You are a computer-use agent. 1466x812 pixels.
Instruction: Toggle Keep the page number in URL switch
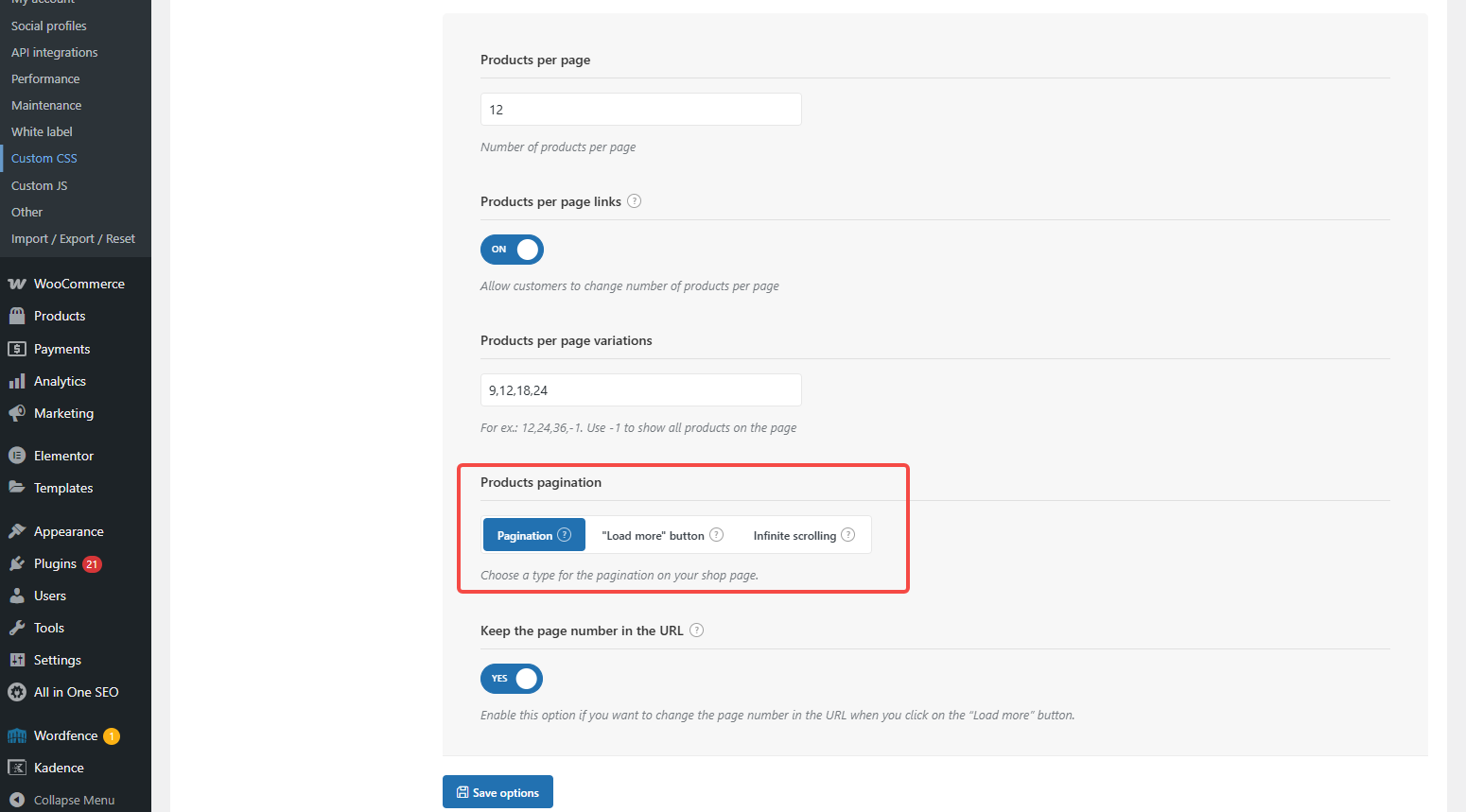point(512,679)
